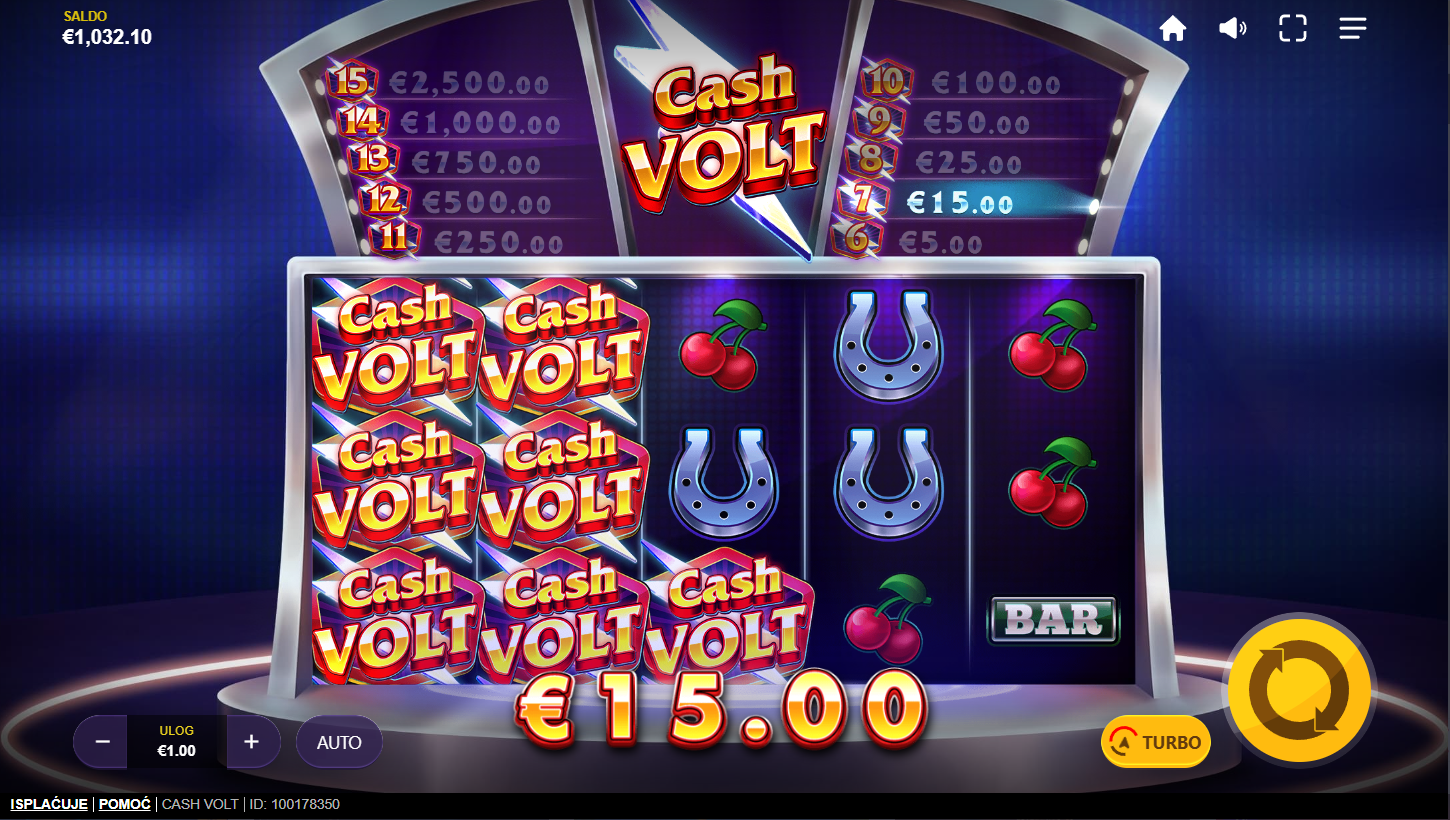Viewport: 1450px width, 820px height.
Task: Toggle fullscreen mode
Action: [x=1293, y=29]
